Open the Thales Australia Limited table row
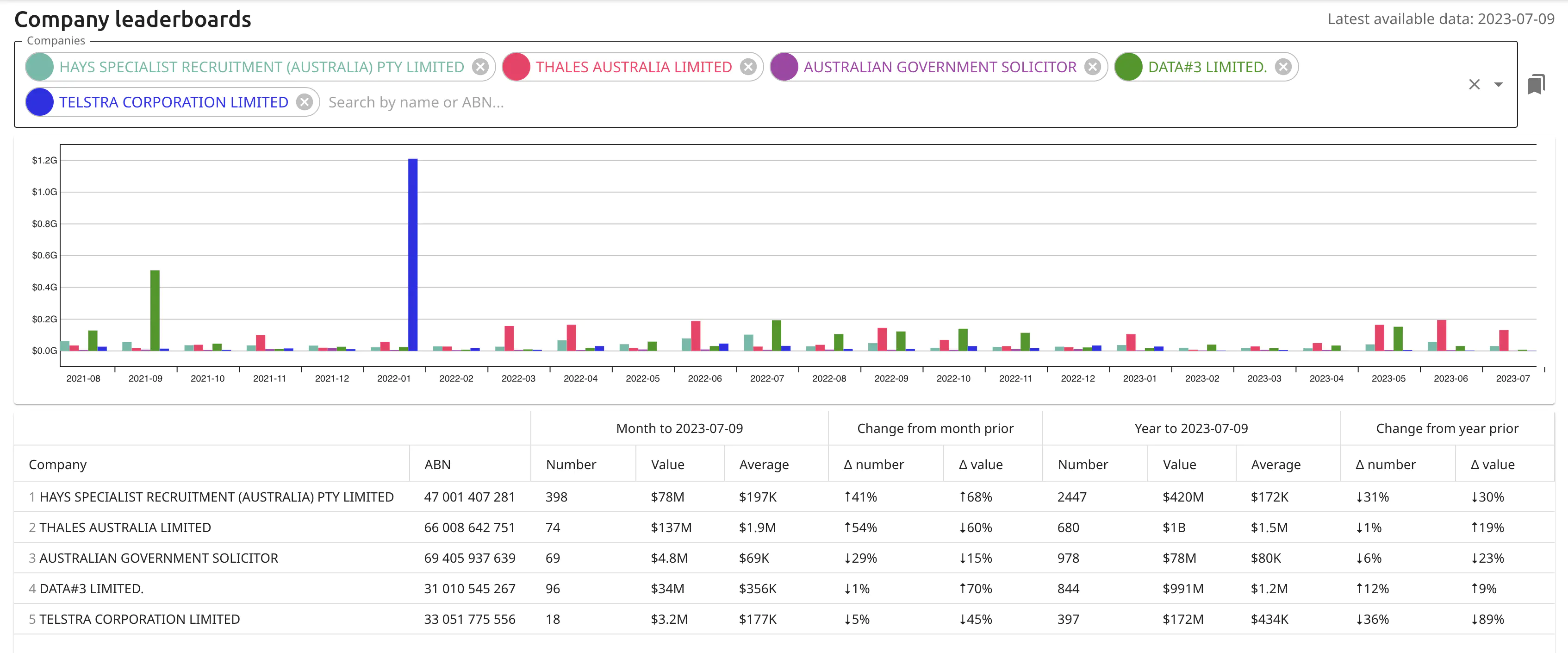This screenshot has width=1568, height=653. coord(125,527)
